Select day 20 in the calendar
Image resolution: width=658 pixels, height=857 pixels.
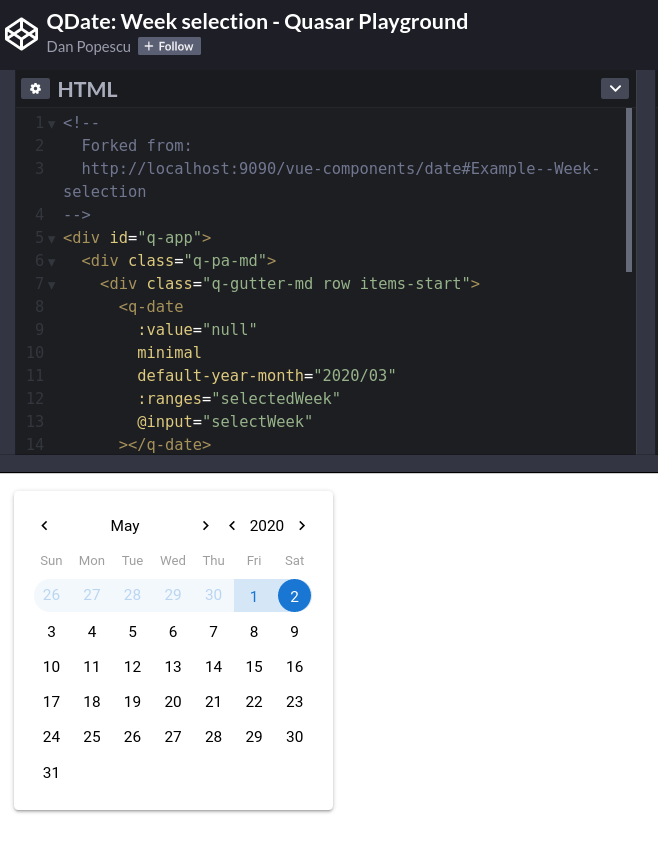pyautogui.click(x=173, y=702)
